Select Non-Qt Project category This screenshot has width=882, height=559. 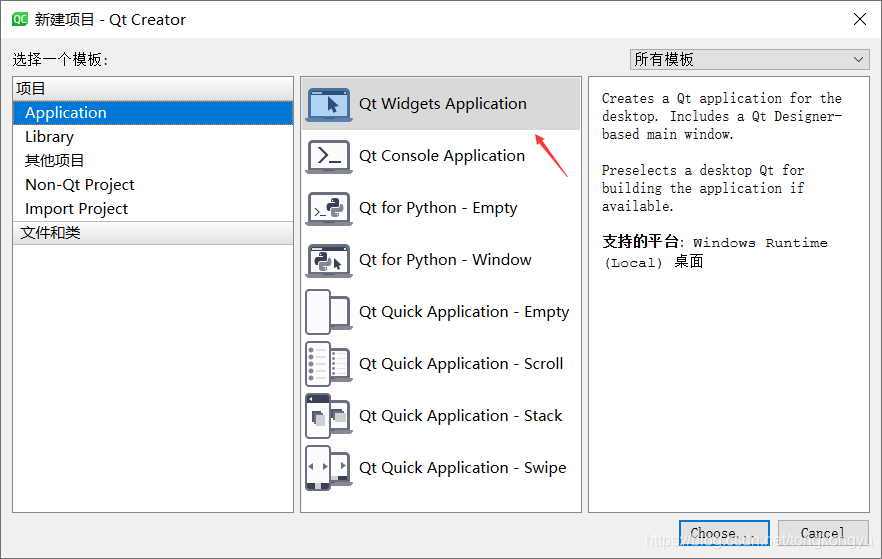(153, 184)
